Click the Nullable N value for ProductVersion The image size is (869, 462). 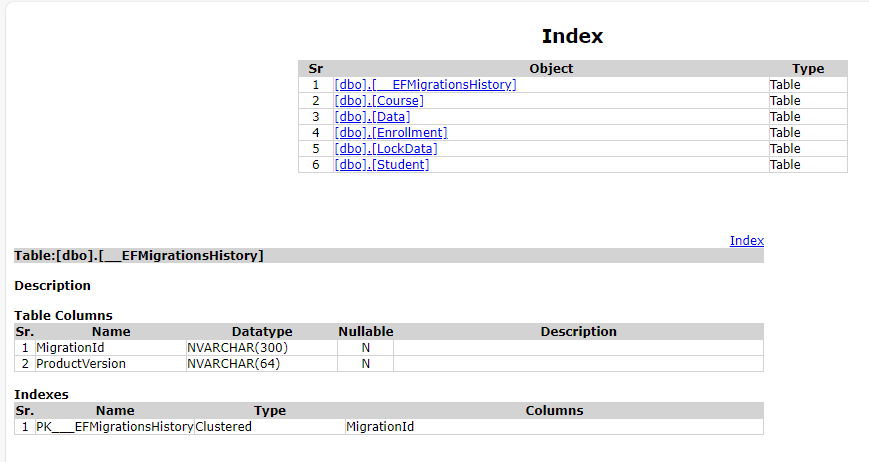(x=365, y=364)
